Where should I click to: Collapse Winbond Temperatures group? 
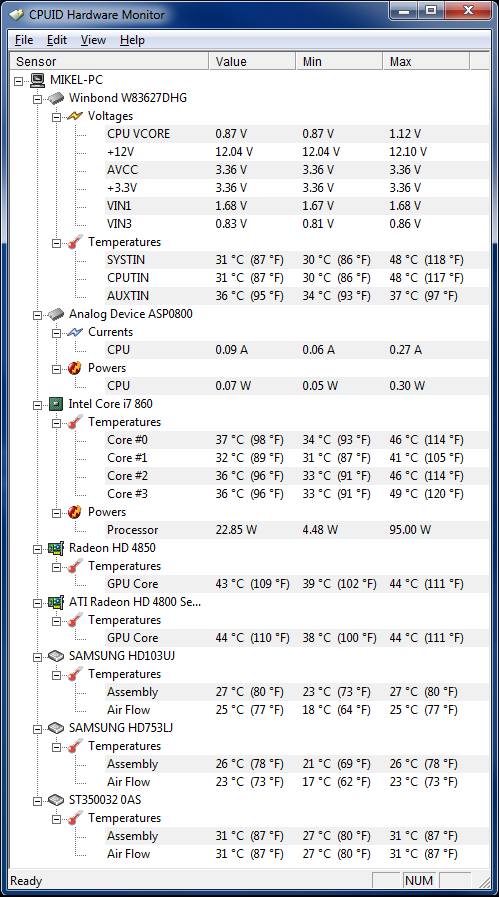coord(56,243)
